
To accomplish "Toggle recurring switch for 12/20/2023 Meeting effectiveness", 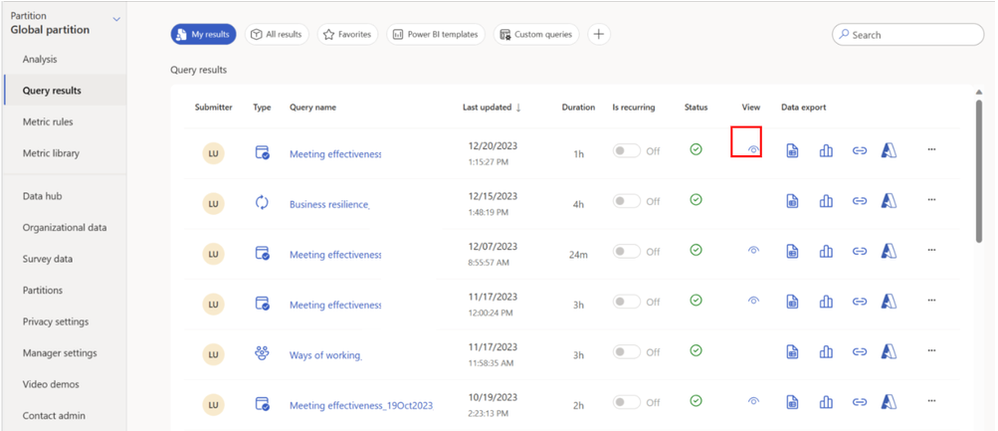I will click(x=627, y=150).
